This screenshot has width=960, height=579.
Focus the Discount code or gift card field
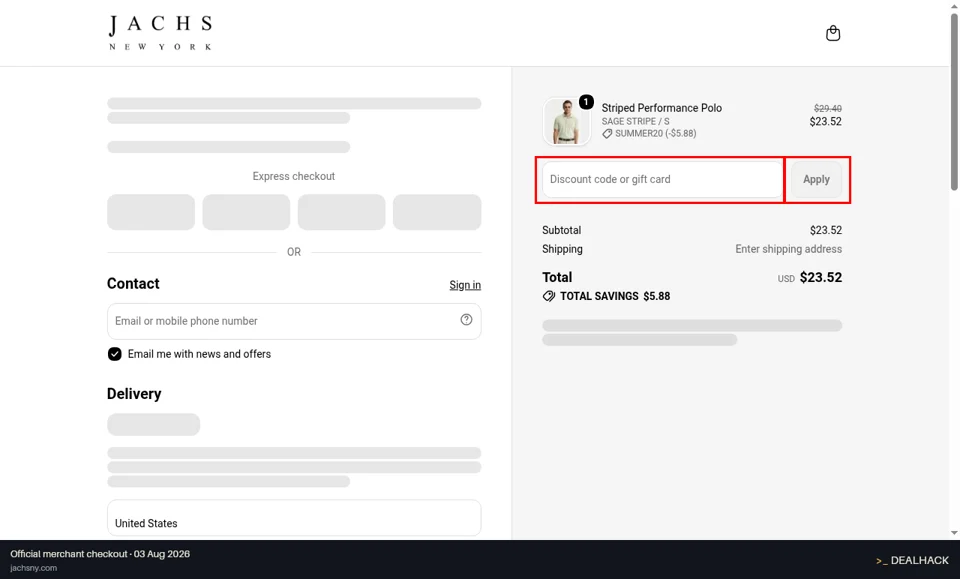663,179
